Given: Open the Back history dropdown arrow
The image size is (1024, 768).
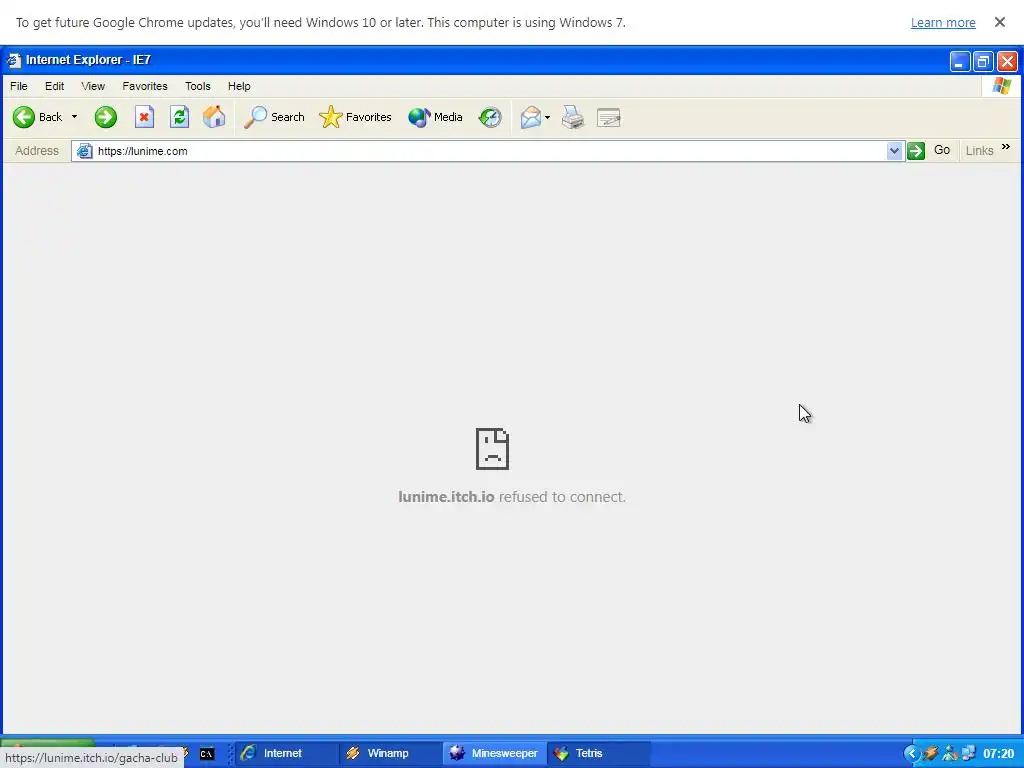Looking at the screenshot, I should [x=74, y=117].
